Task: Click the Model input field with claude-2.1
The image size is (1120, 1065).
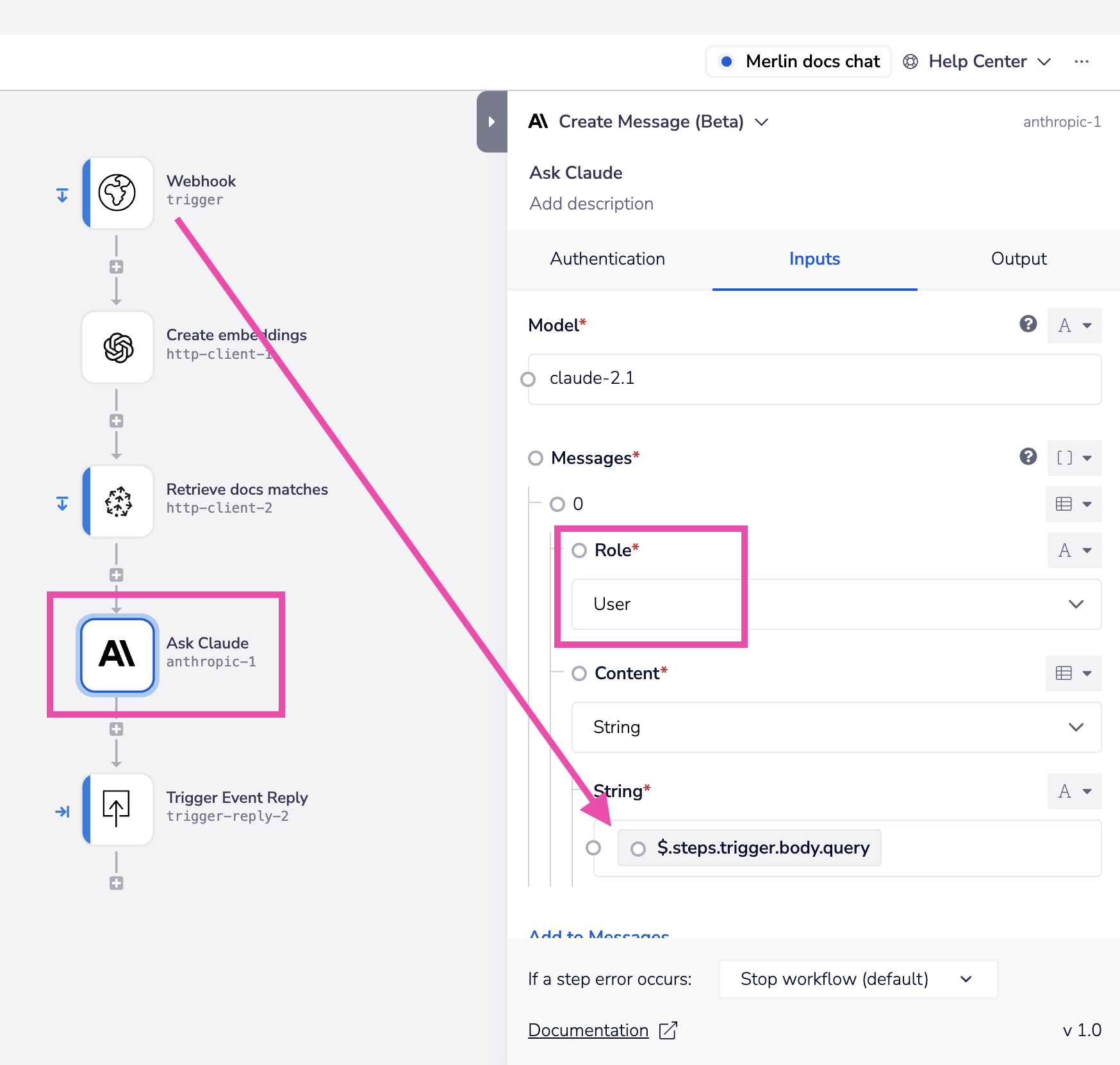Action: click(x=814, y=379)
